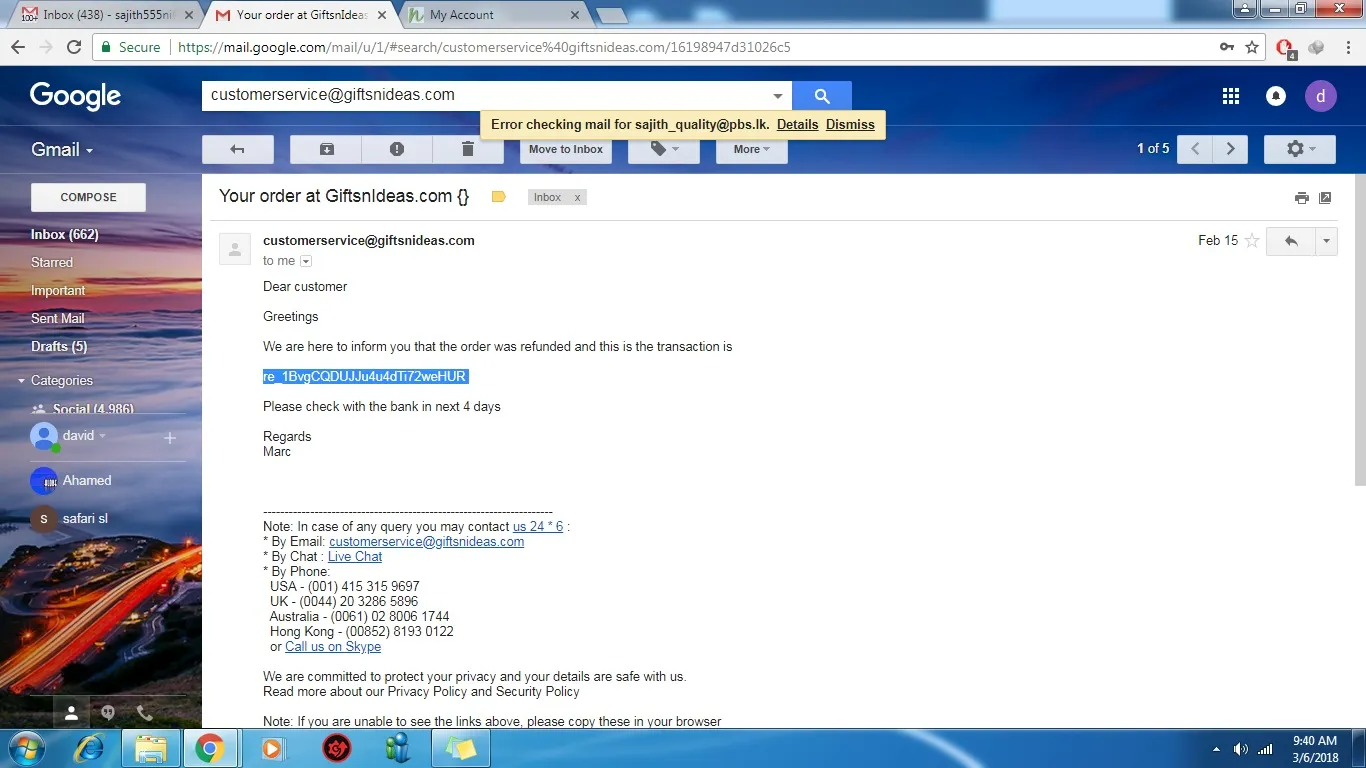This screenshot has width=1366, height=768.
Task: Open the Sent Mail folder
Action: (x=58, y=319)
